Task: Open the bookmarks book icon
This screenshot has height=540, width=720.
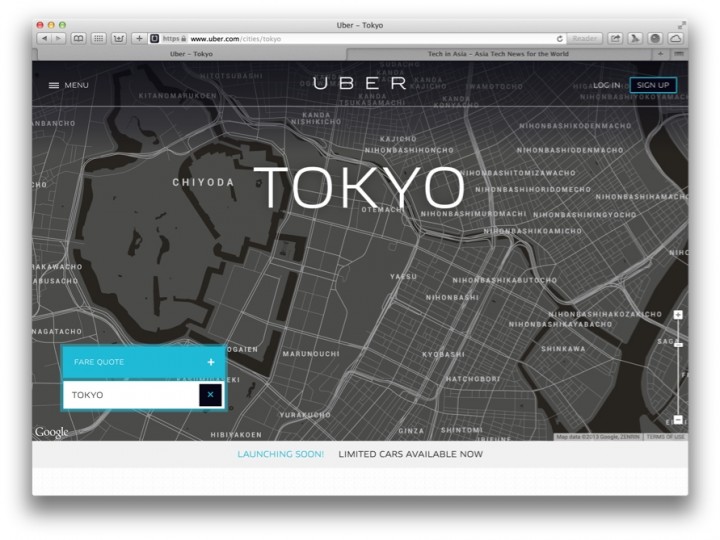Action: coord(79,39)
